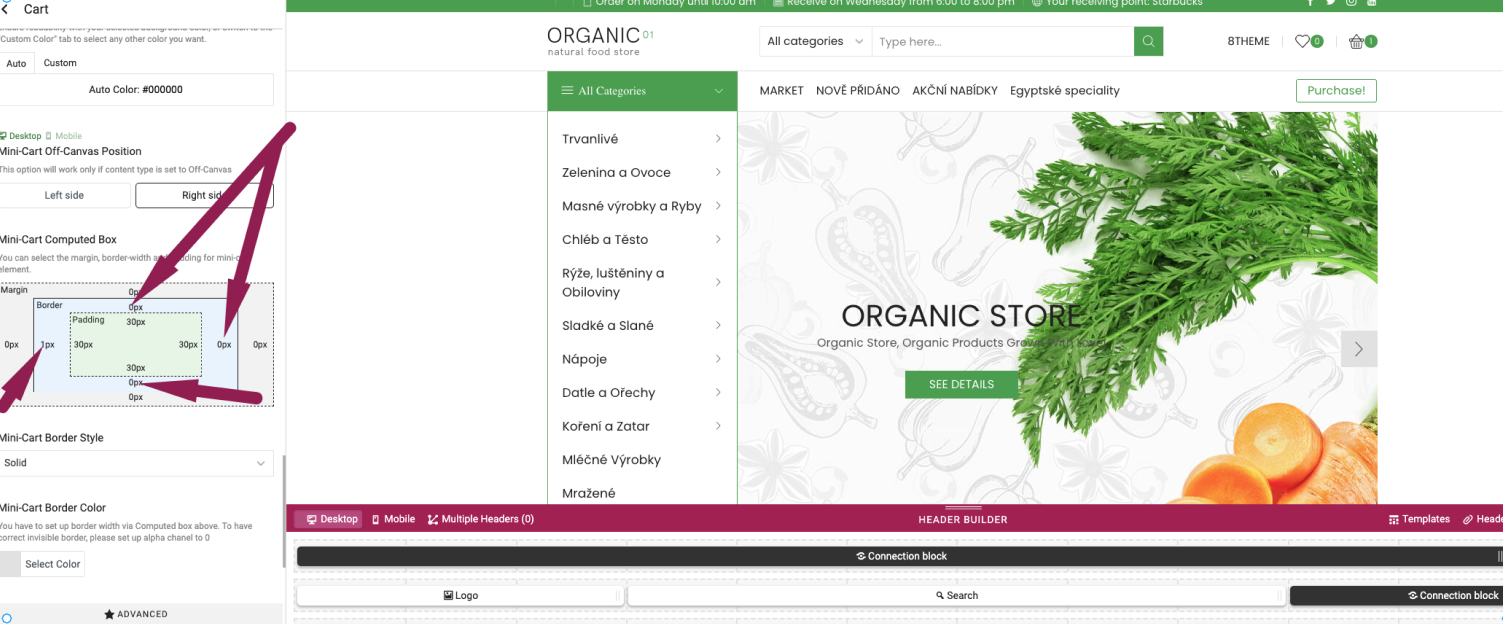The image size is (1503, 624).
Task: Open MARKET menu item
Action: 781,91
